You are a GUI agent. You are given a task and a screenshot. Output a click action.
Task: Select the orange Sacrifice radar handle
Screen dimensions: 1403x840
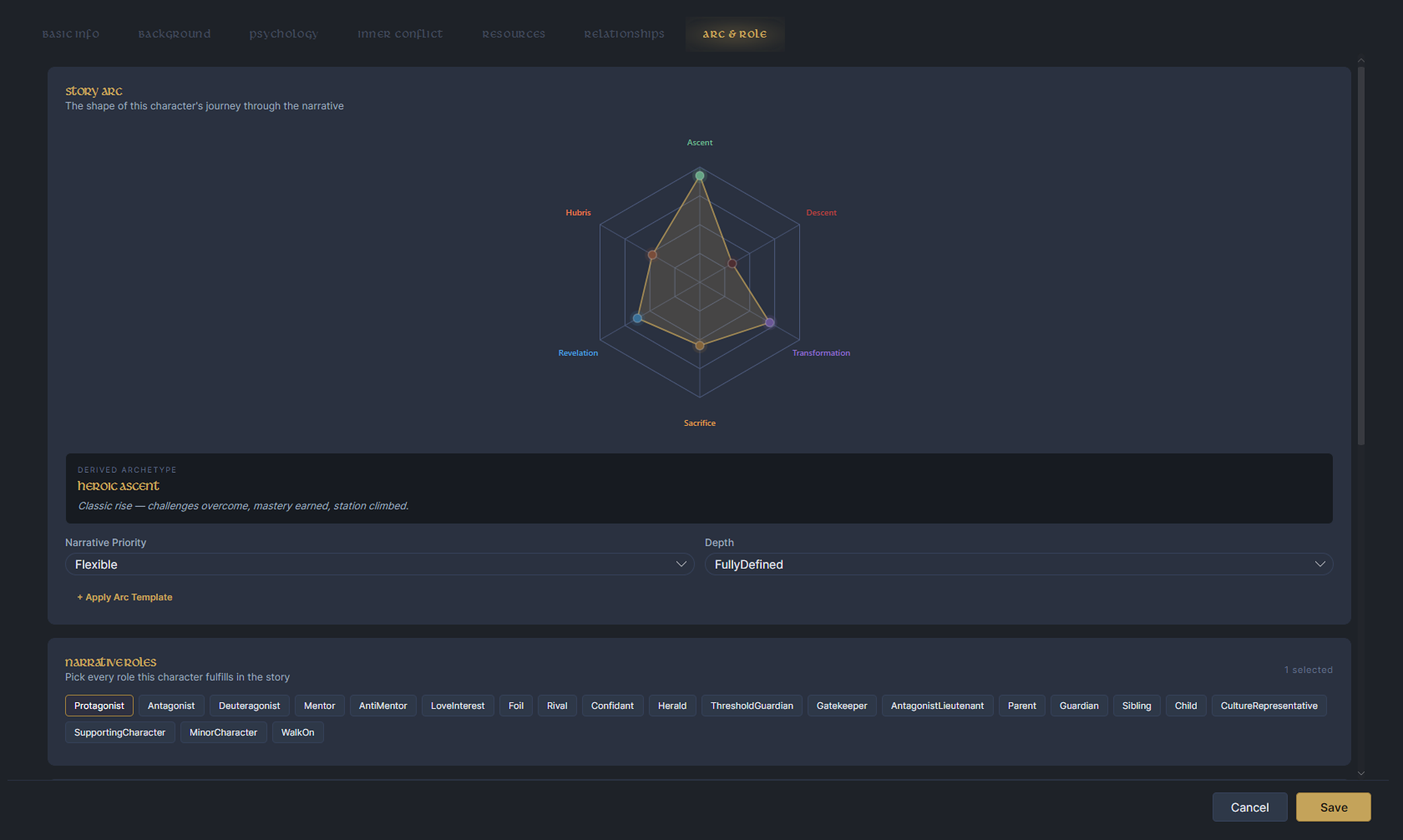coord(700,346)
